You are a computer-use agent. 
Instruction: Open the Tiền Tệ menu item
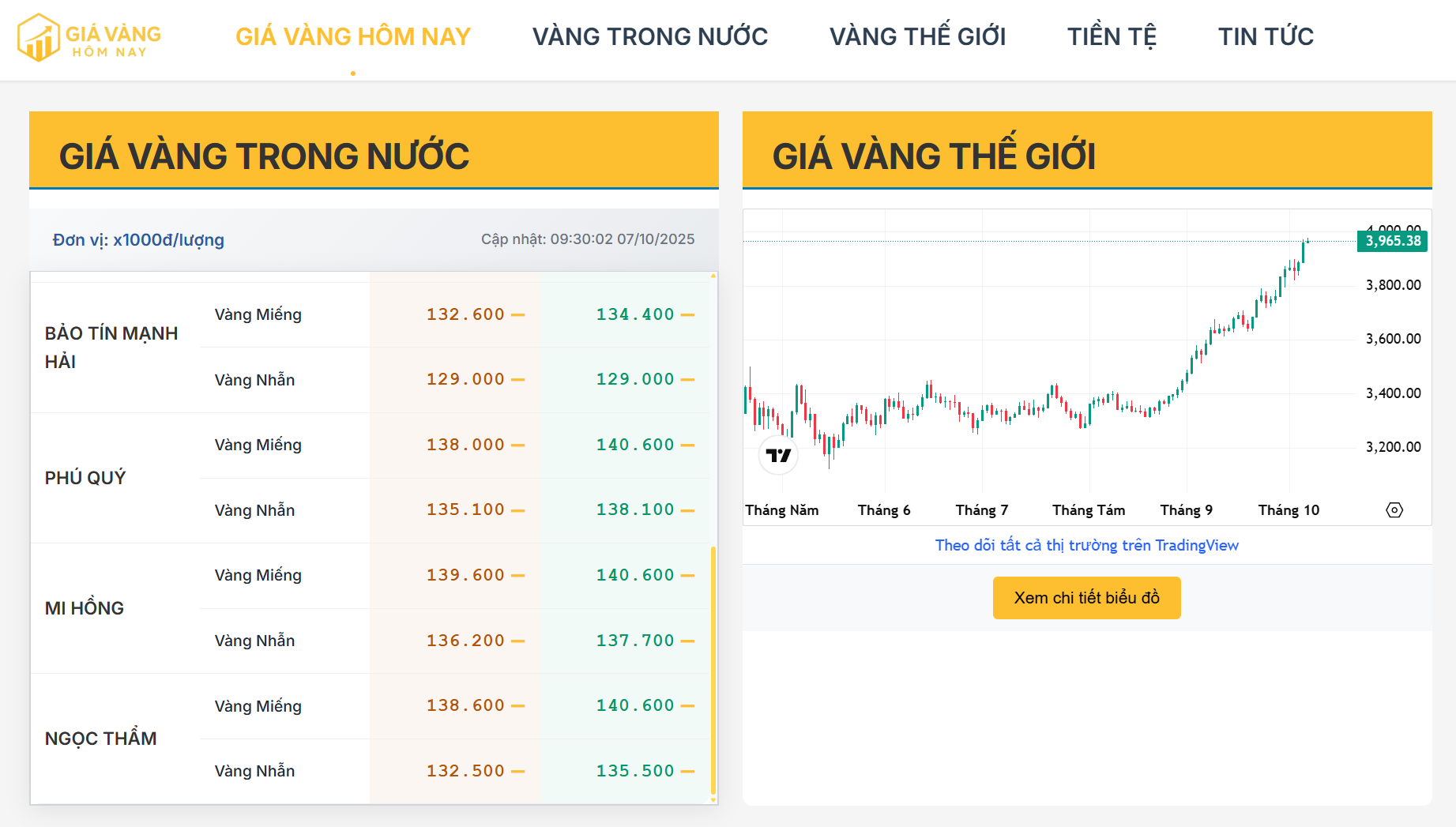pyautogui.click(x=1112, y=37)
